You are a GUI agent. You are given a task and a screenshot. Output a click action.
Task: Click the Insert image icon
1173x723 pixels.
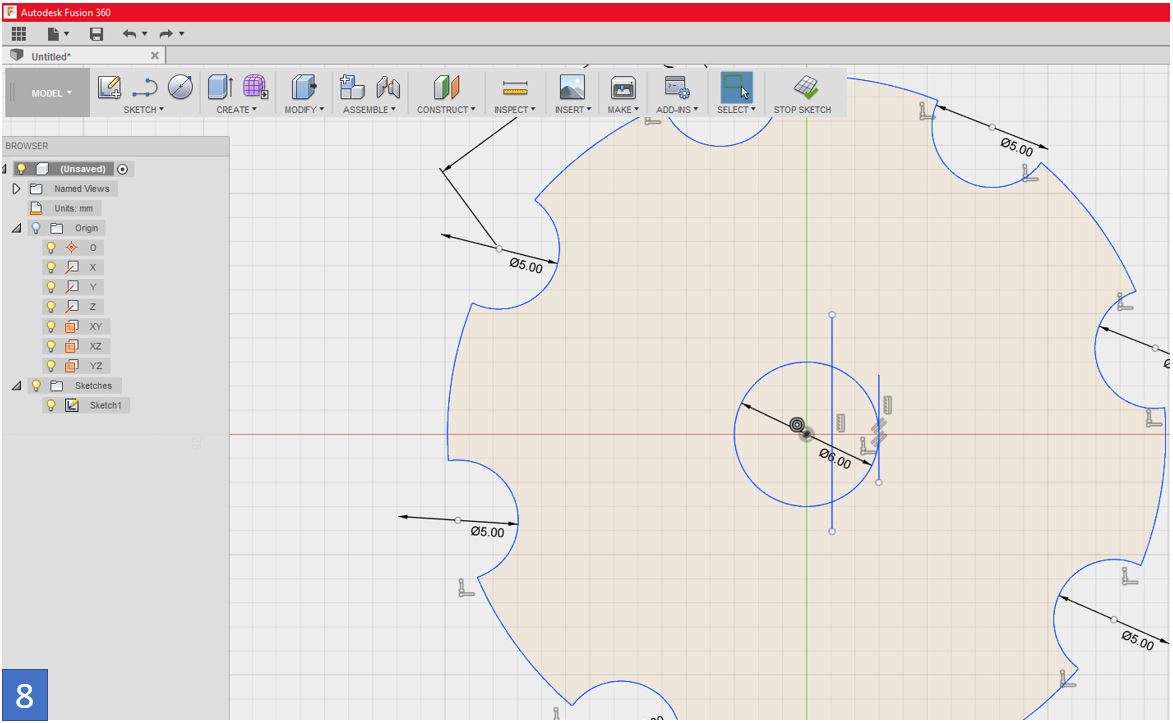[572, 88]
